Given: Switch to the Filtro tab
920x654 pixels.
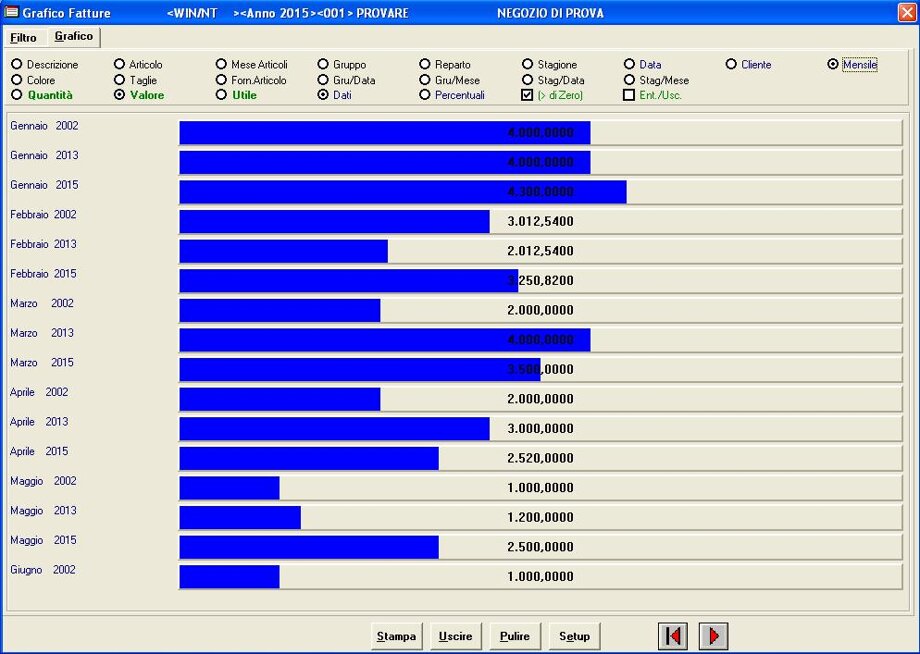Looking at the screenshot, I should [x=23, y=38].
